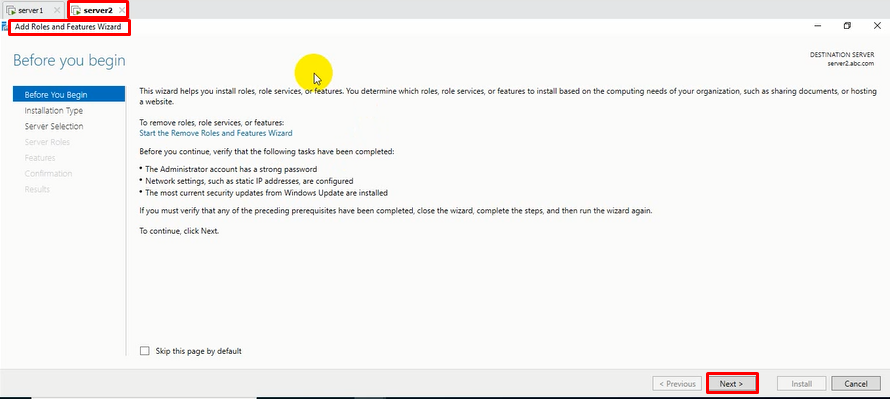Check Skip this page by default
This screenshot has height=399, width=890.
point(145,351)
